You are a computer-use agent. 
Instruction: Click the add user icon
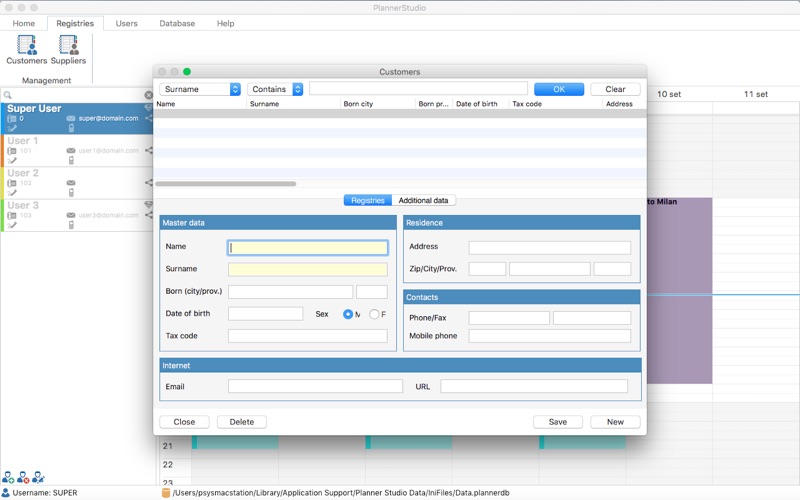point(8,478)
